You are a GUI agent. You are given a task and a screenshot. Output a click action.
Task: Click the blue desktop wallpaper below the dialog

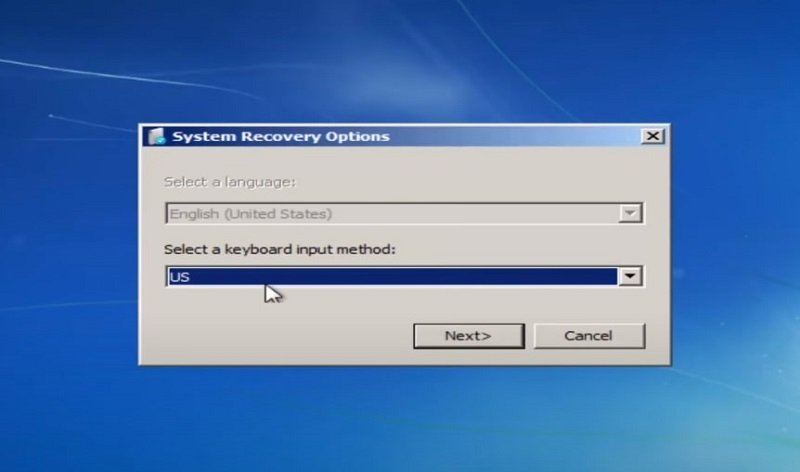click(400, 420)
